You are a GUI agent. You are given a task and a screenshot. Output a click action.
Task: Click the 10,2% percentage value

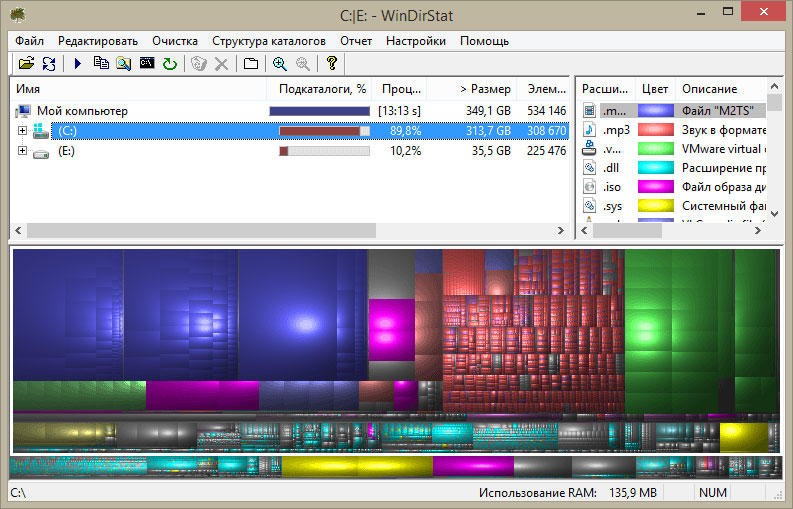(406, 151)
